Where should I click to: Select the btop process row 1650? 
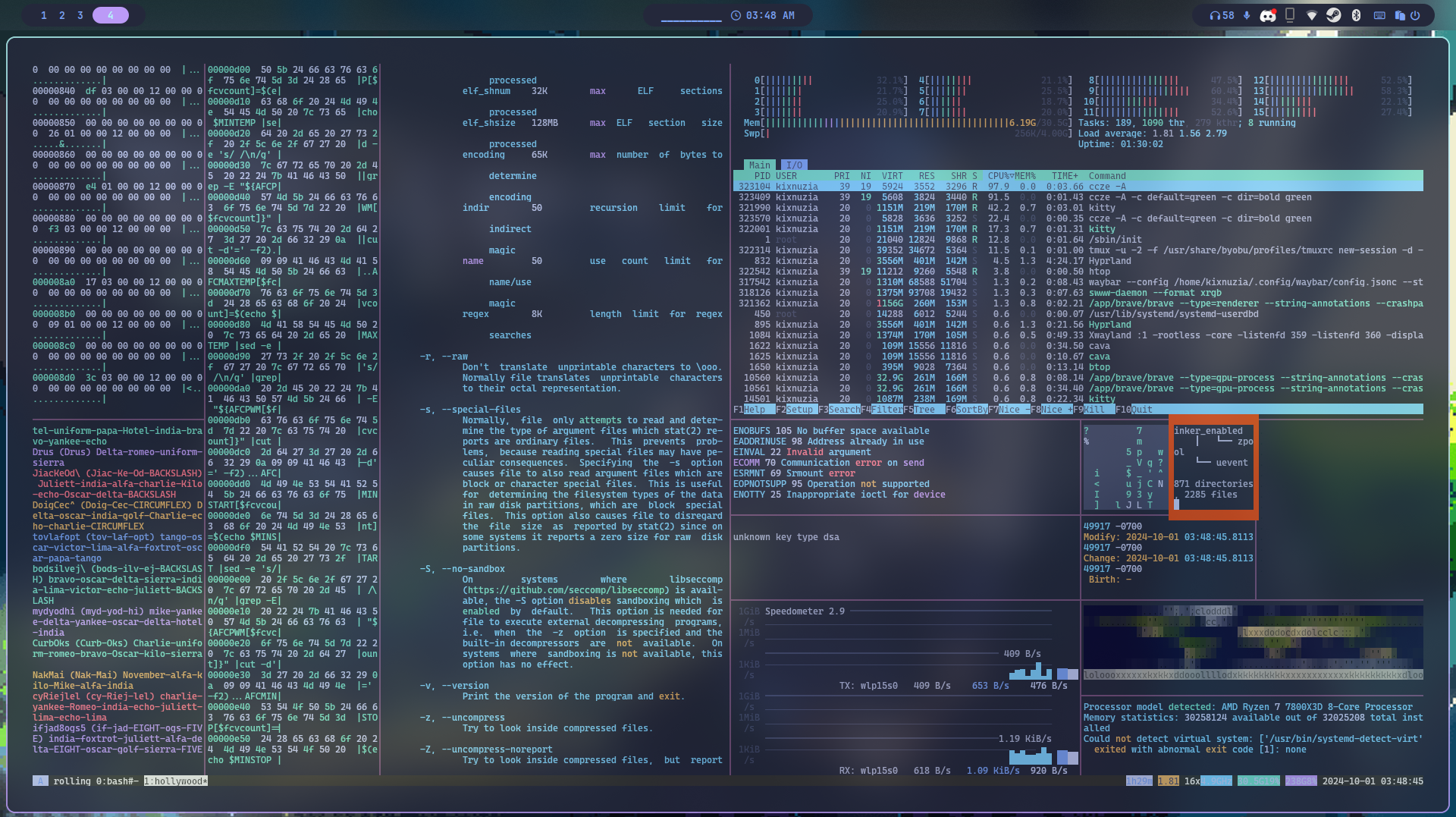point(1078,367)
